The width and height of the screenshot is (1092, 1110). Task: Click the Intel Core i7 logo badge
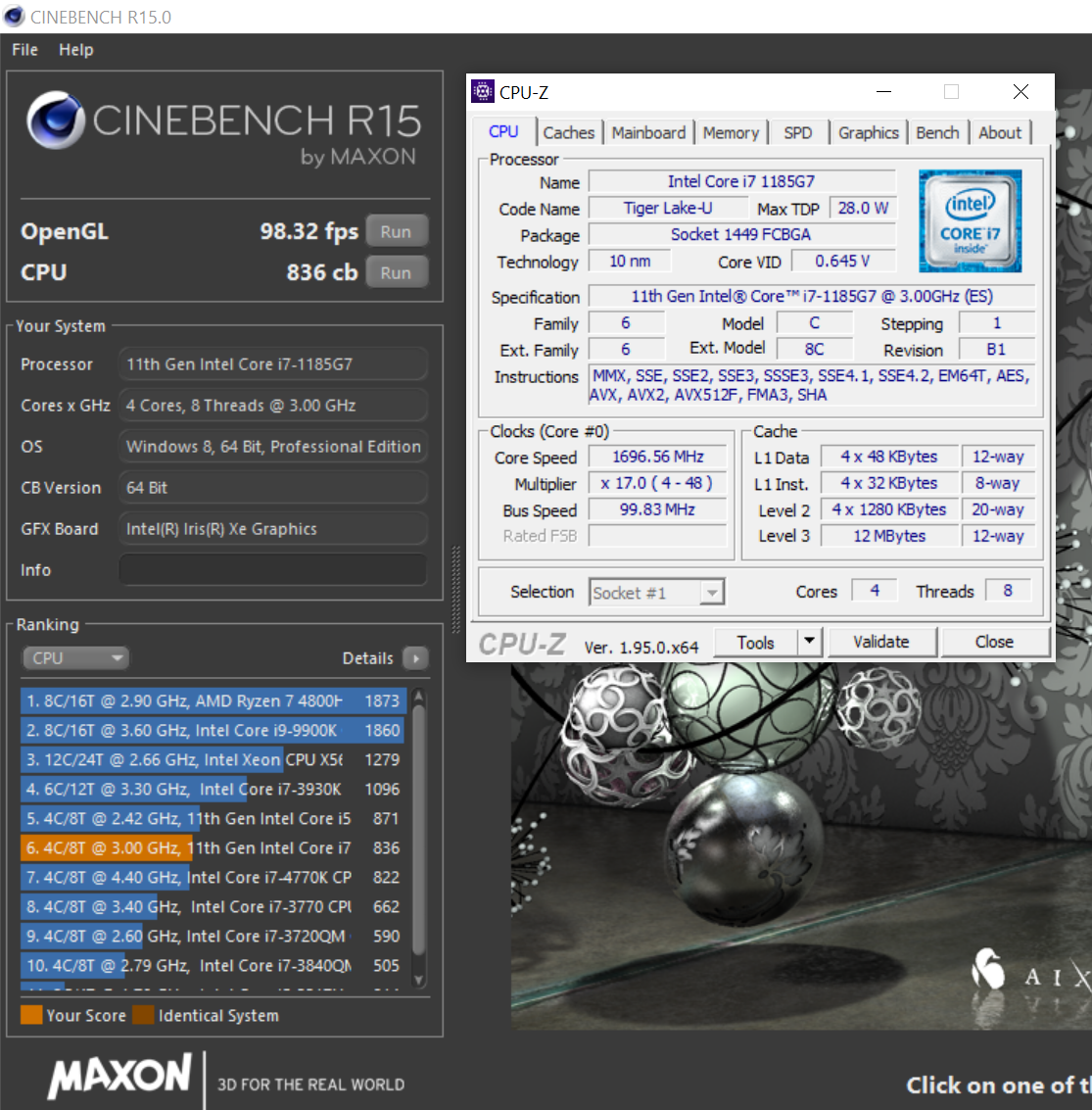click(x=970, y=220)
